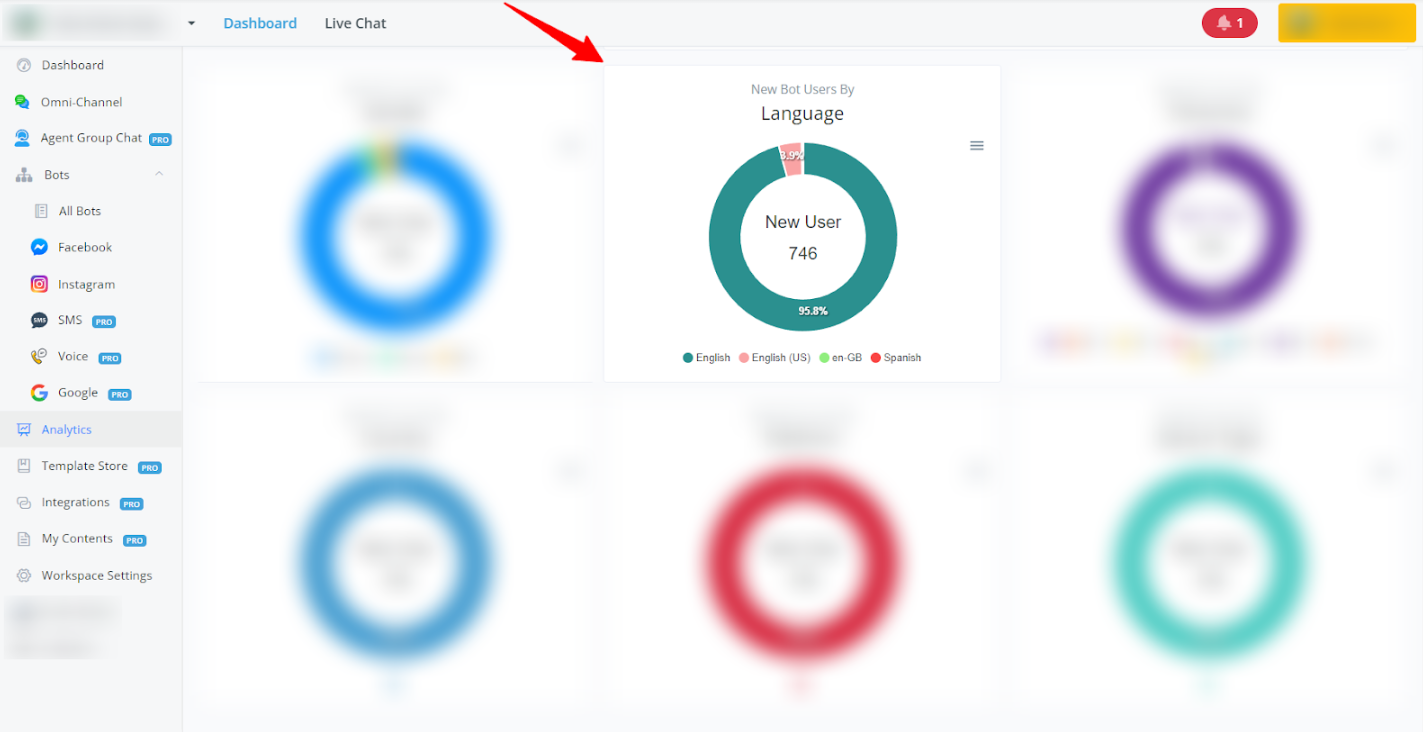Open the Language chart hamburger menu
The image size is (1423, 732).
[977, 146]
